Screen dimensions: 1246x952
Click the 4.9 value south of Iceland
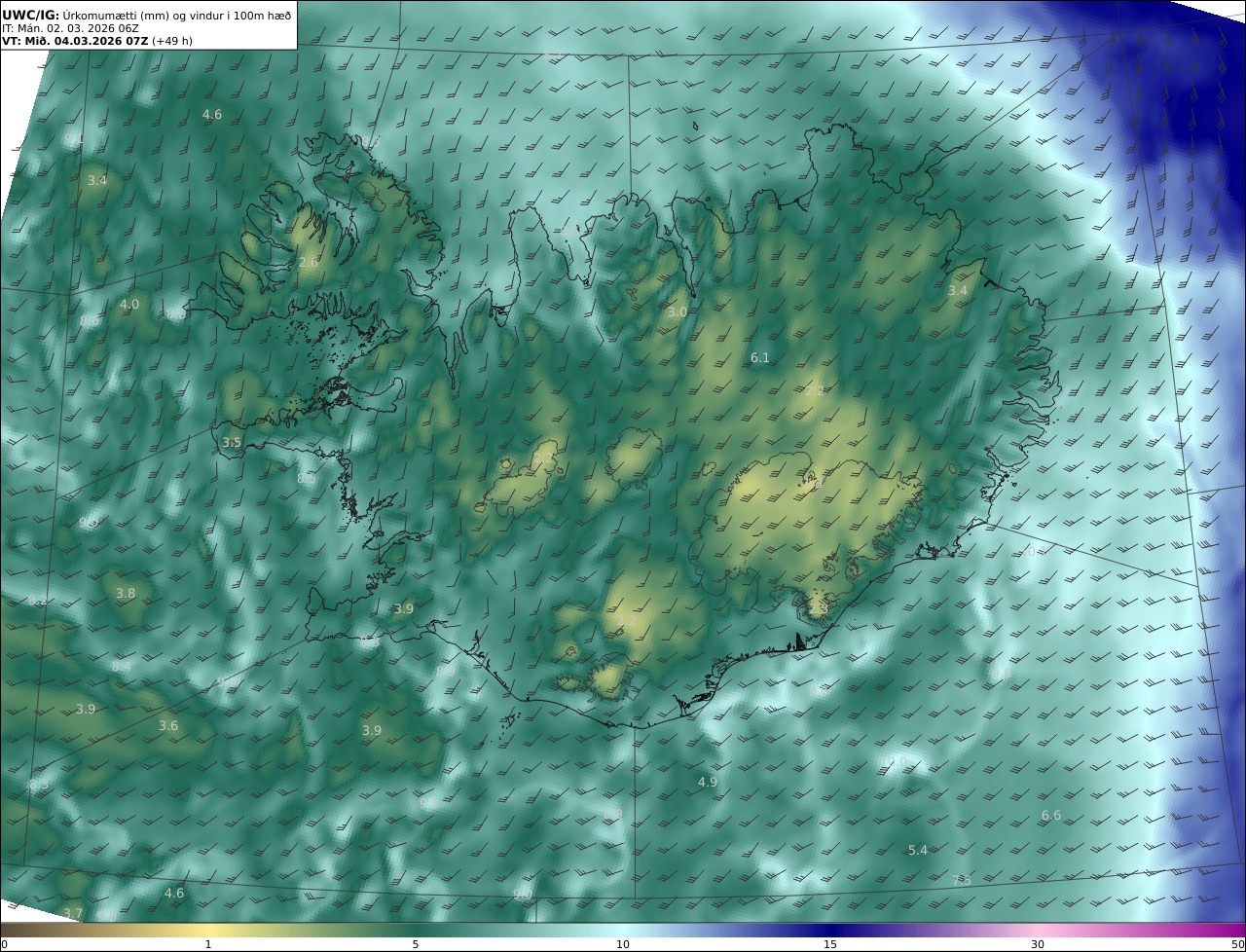click(708, 782)
